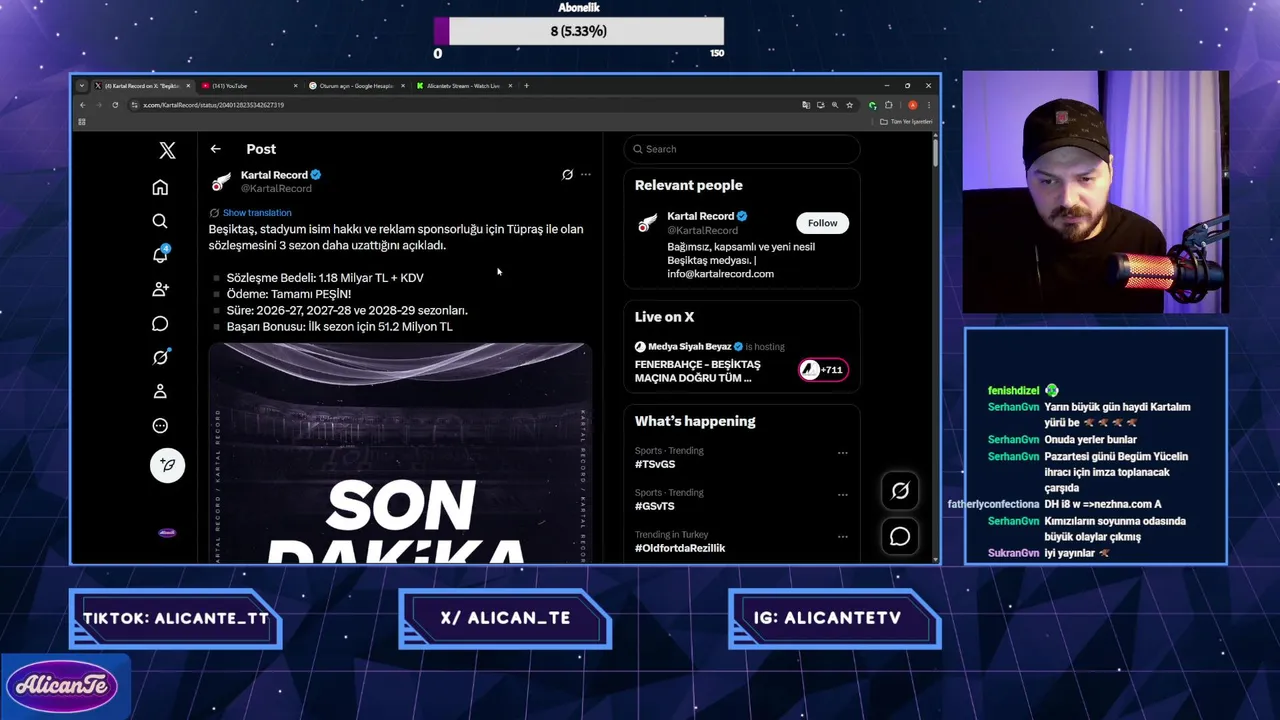Click info@kartalrecord.com in the bio
Screen dimensions: 1280x720
(720, 274)
